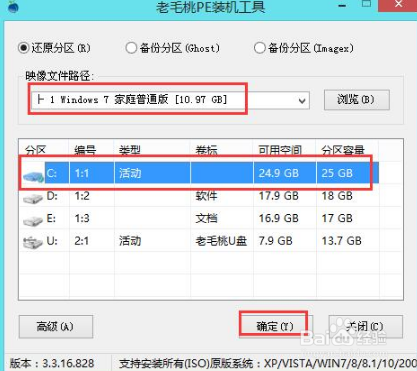Image resolution: width=417 pixels, height=371 pixels.
Task: Click the U: drive letter label
Action: tap(52, 241)
